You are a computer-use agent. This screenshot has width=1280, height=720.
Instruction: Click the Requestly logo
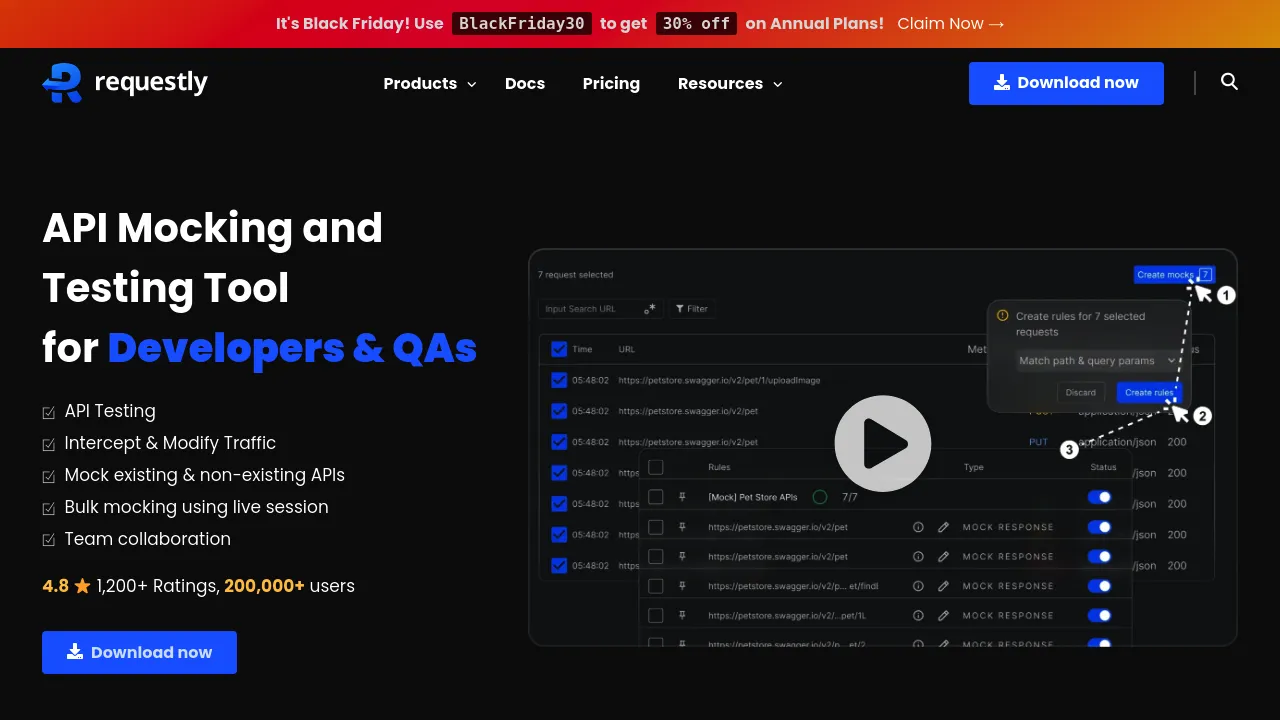125,83
